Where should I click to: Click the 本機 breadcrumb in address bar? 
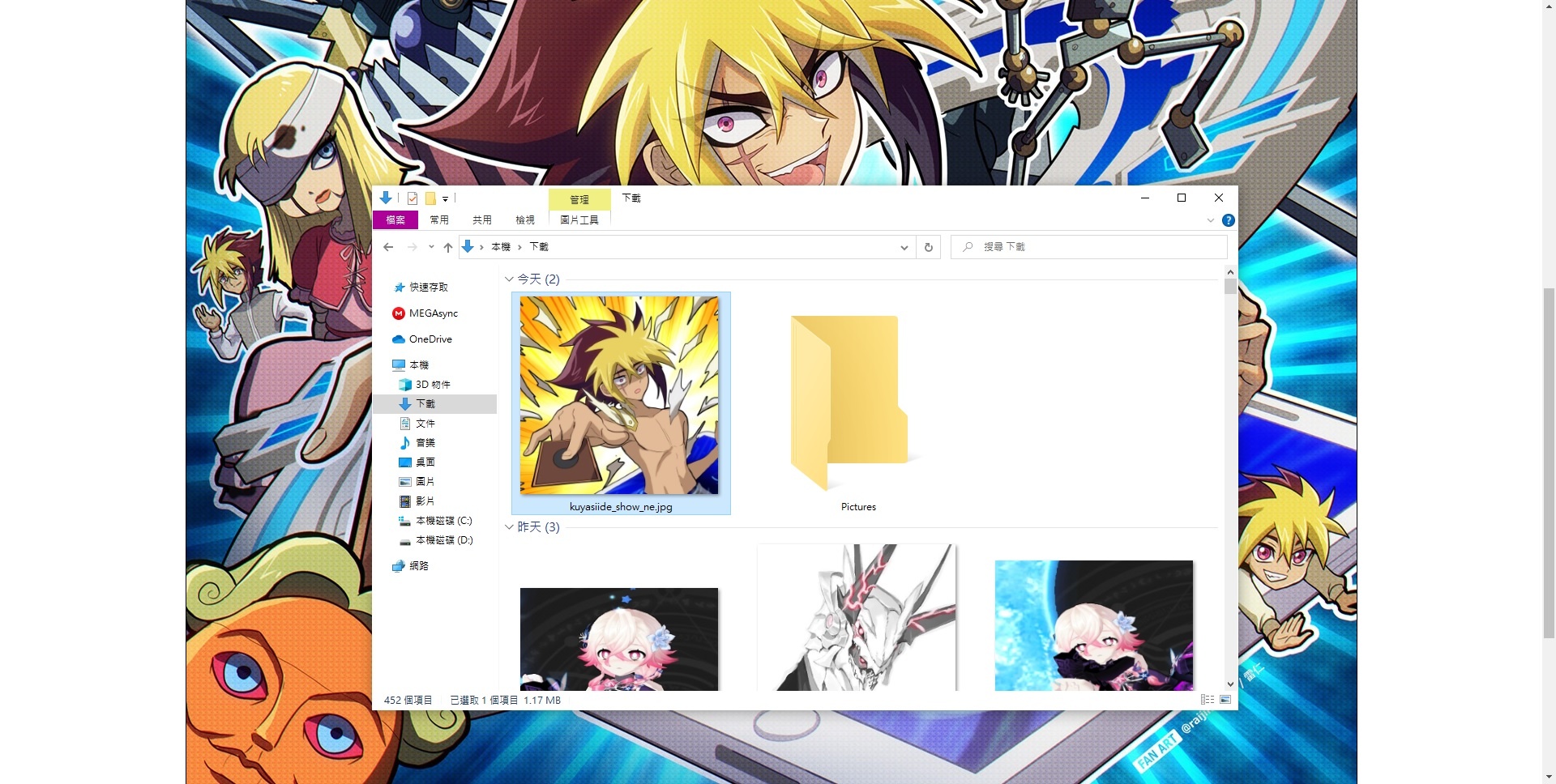[501, 247]
